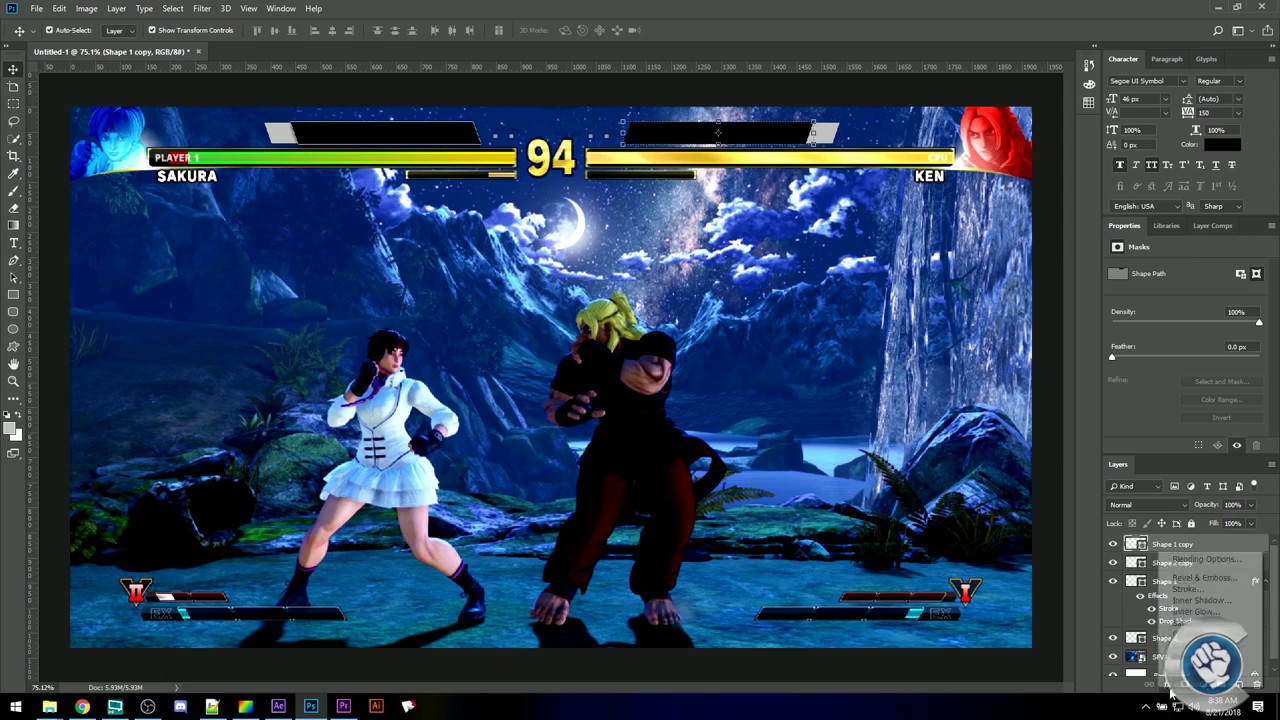Hide the Shape 2 copy layer

pyautogui.click(x=1113, y=562)
